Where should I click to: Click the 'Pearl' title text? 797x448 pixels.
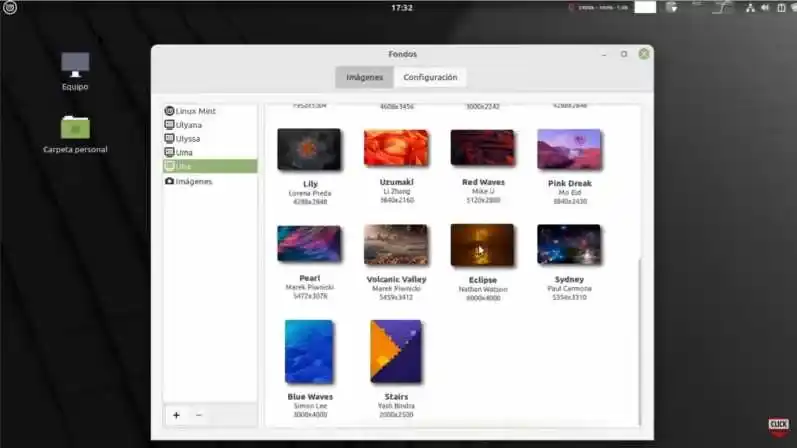coord(310,278)
